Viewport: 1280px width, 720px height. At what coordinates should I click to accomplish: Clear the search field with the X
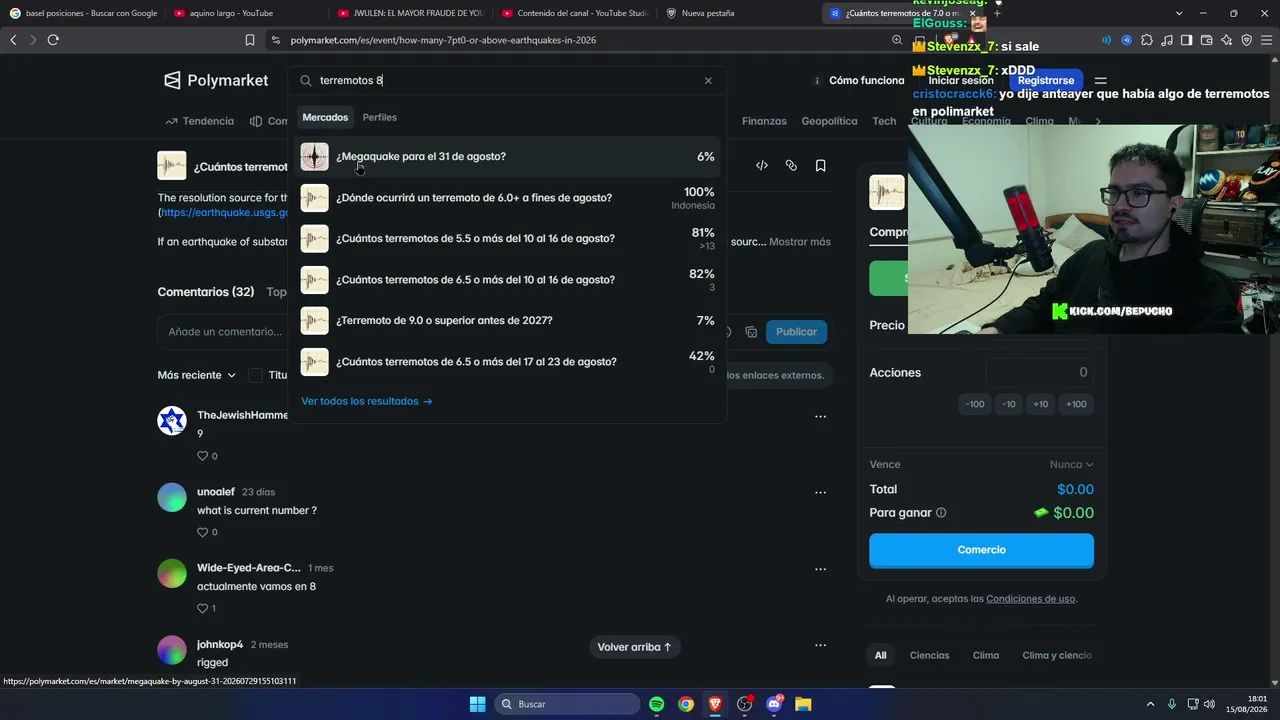[x=708, y=81]
